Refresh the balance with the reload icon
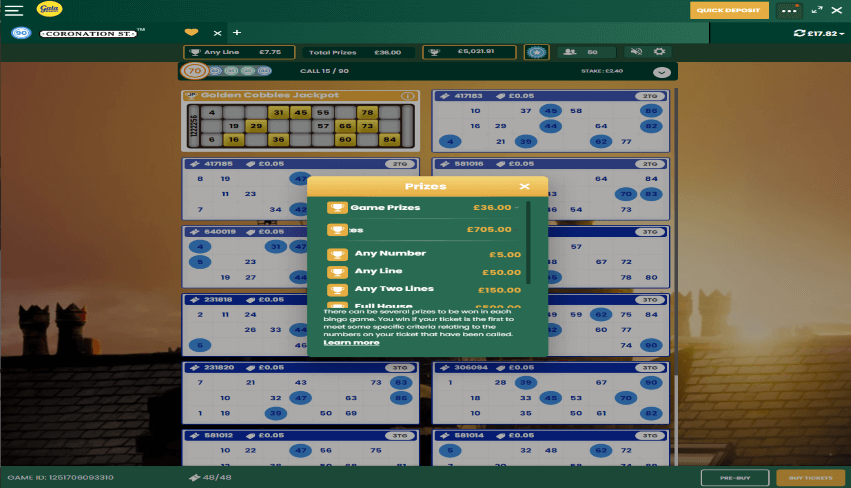The image size is (851, 488). (799, 33)
